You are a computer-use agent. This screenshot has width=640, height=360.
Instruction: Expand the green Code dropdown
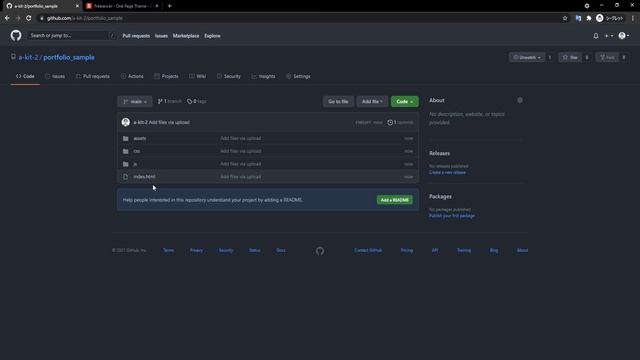(x=404, y=102)
